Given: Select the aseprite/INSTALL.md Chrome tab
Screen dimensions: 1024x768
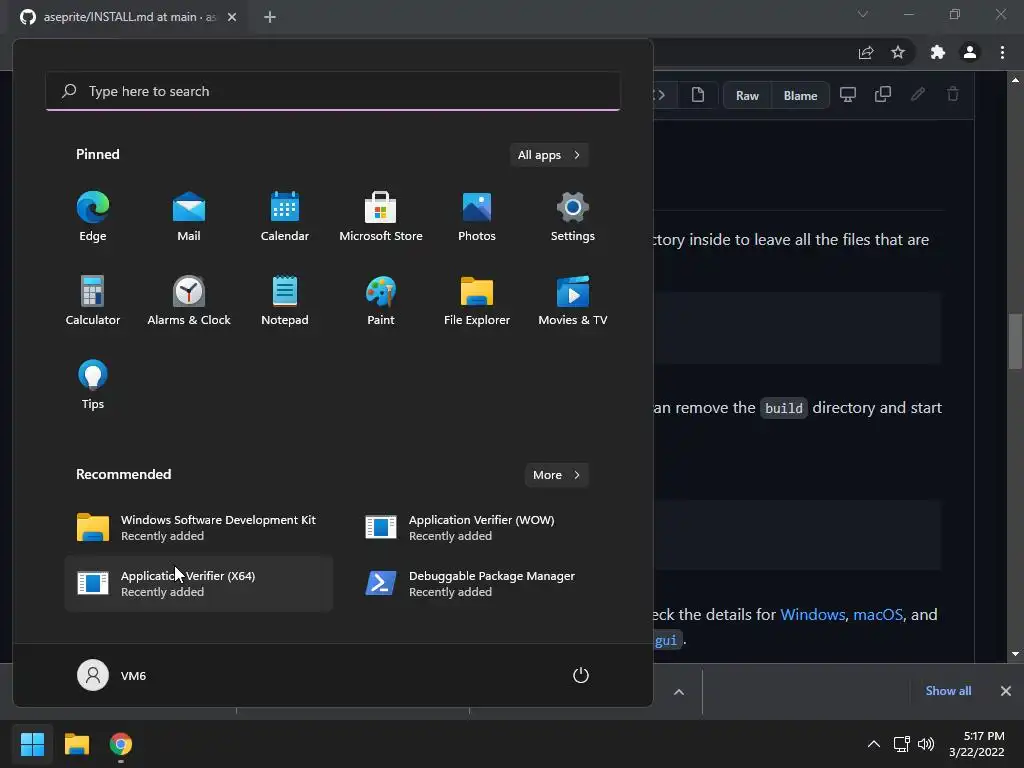Looking at the screenshot, I should tap(129, 17).
